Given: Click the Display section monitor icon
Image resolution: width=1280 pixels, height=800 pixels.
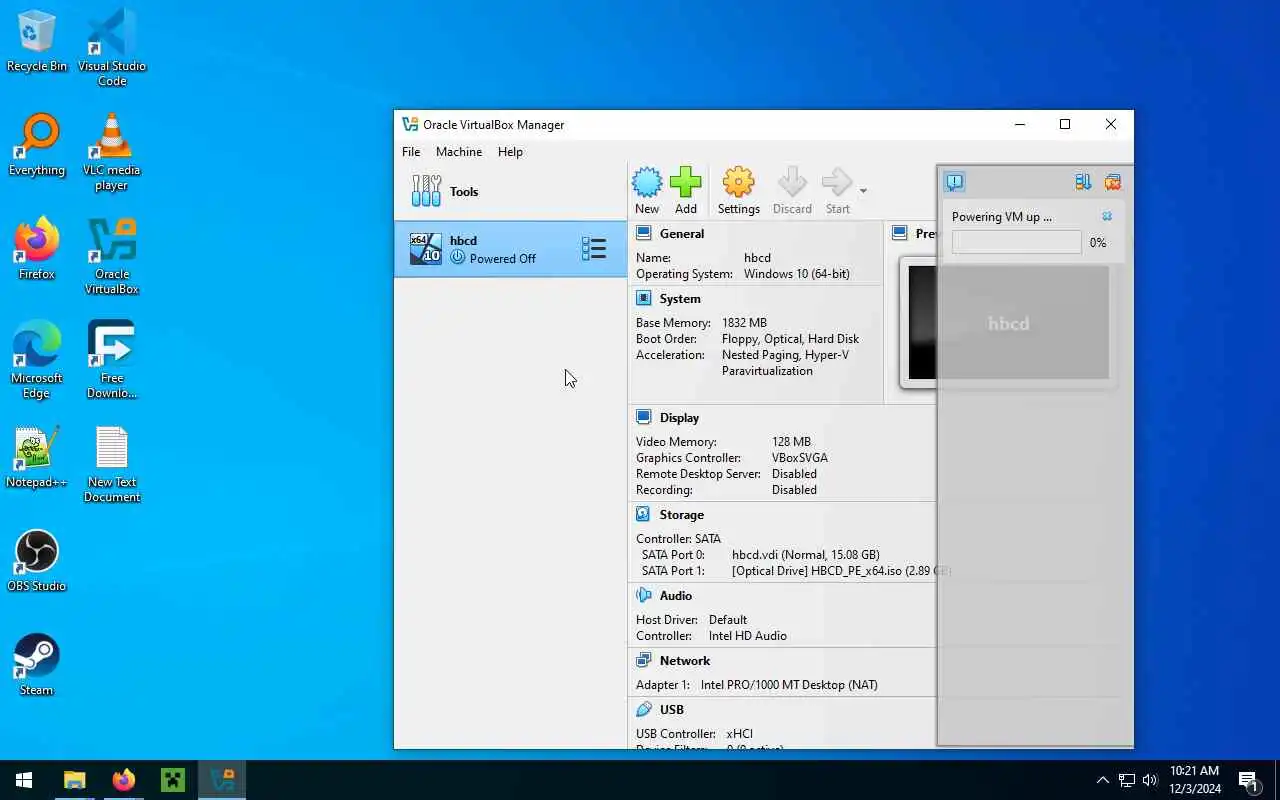Looking at the screenshot, I should tap(643, 417).
